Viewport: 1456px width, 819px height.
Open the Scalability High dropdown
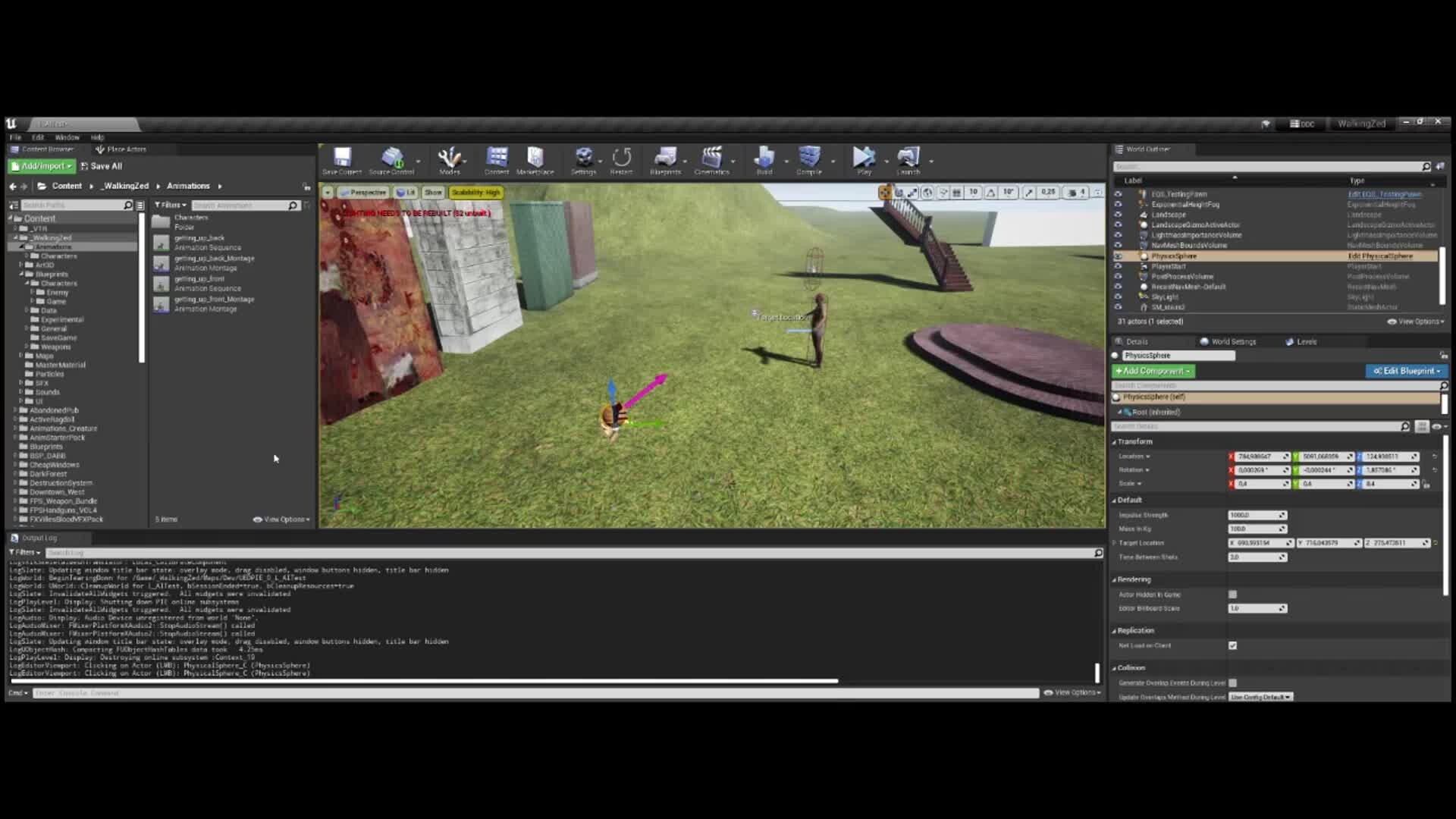click(x=476, y=192)
